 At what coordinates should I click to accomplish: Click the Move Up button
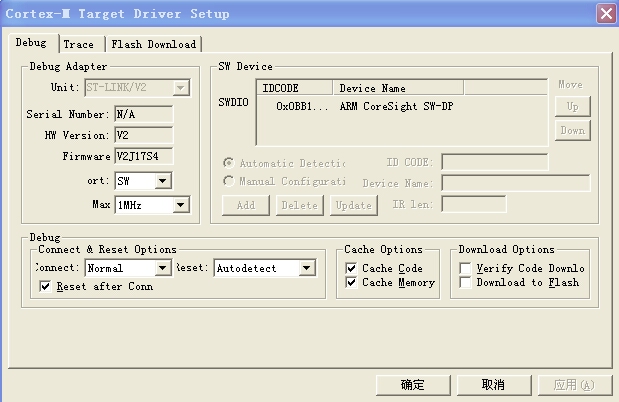point(572,107)
